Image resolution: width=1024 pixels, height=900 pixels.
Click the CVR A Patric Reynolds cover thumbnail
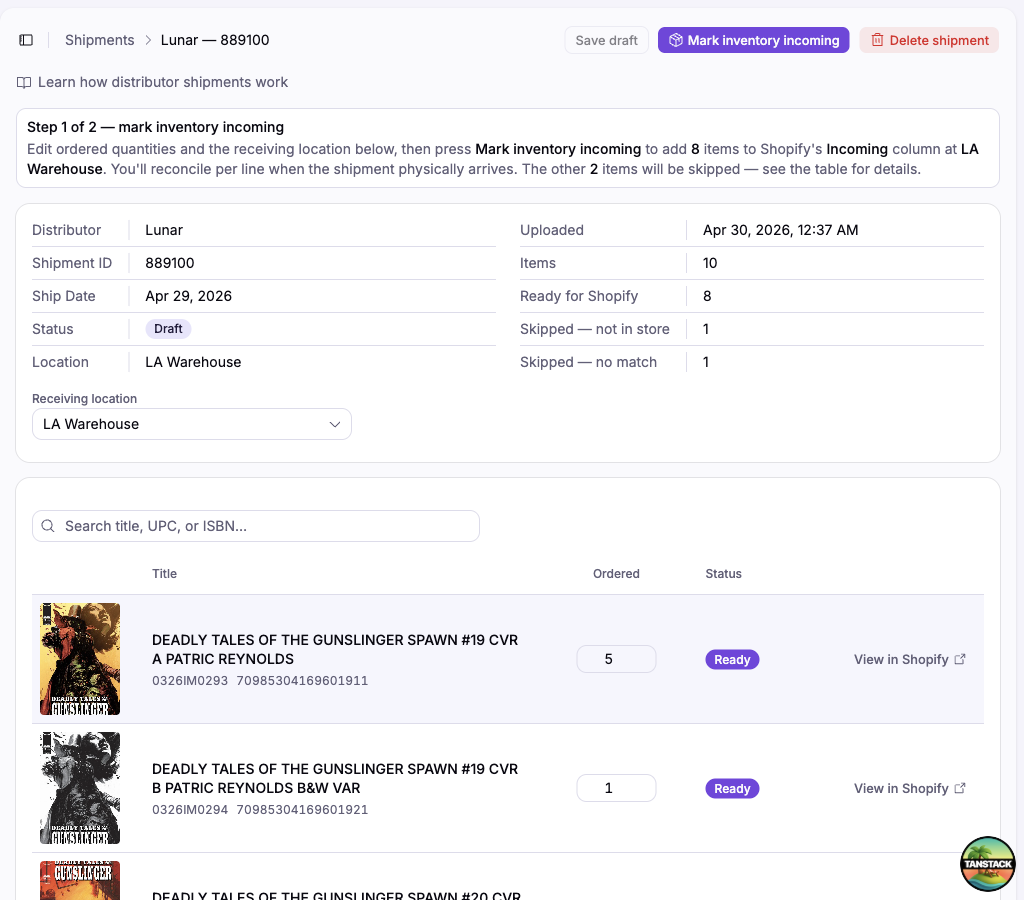pyautogui.click(x=80, y=659)
